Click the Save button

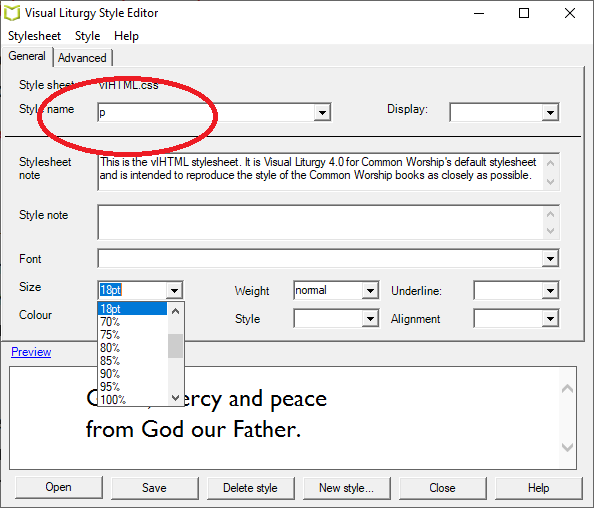click(154, 488)
